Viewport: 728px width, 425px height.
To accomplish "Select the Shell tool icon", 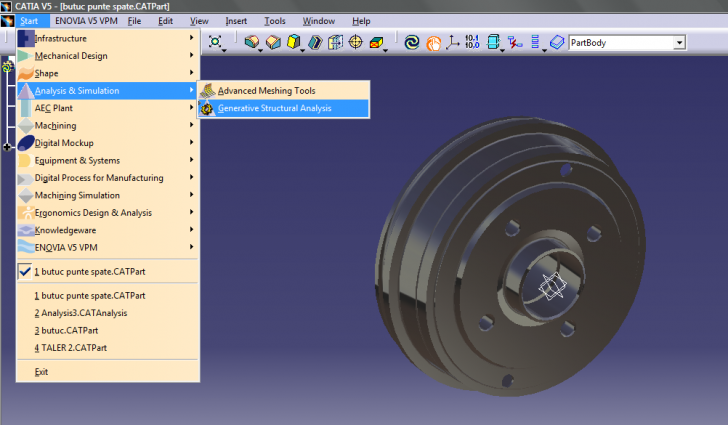I will [x=315, y=42].
